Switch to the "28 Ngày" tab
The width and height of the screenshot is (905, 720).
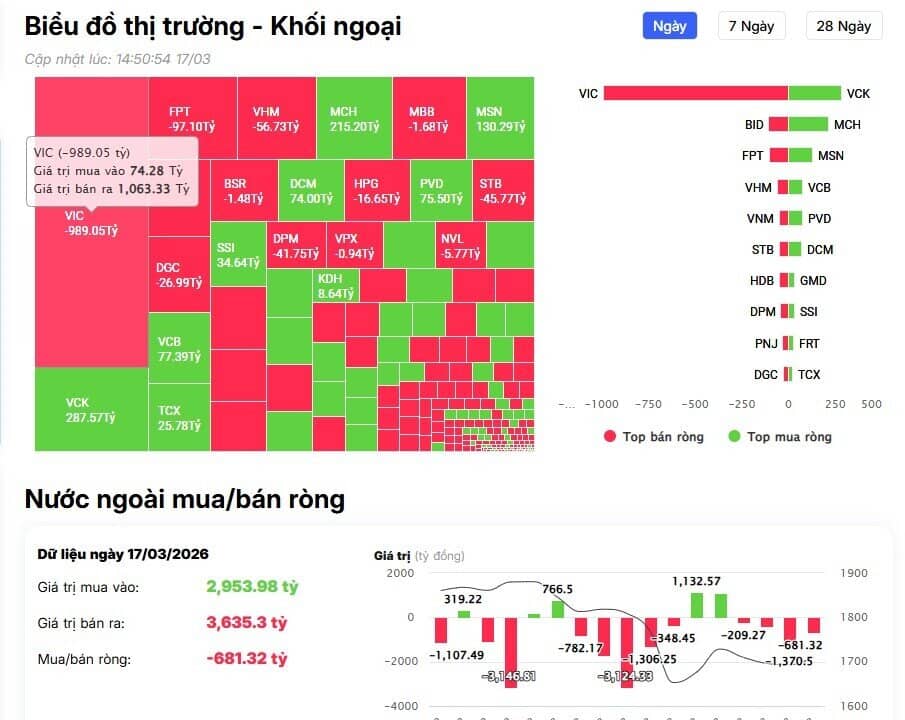(x=843, y=26)
